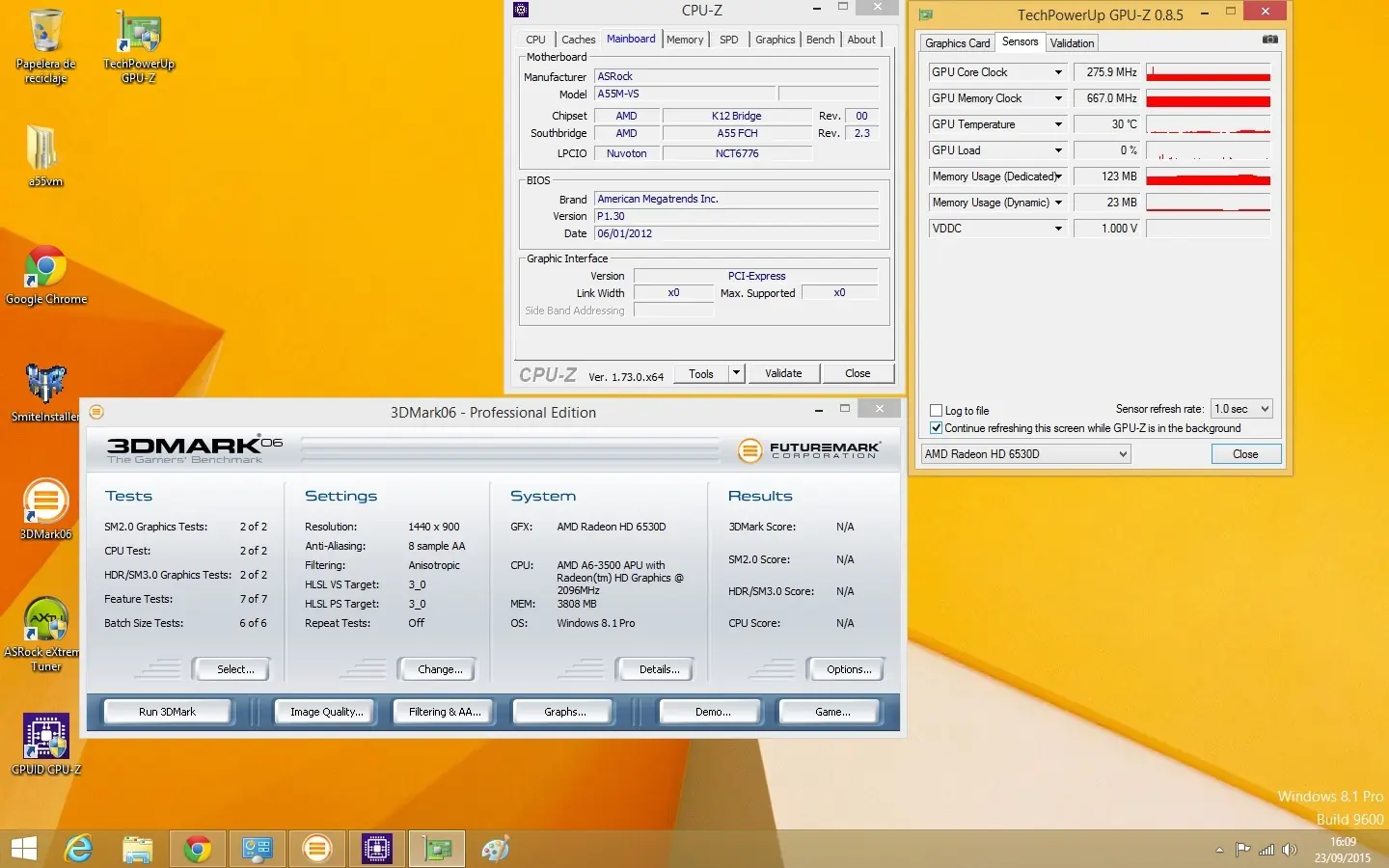Open Memory Usage (Dedicated) sensor dropdown
Viewport: 1389px width, 868px height.
coord(1058,176)
